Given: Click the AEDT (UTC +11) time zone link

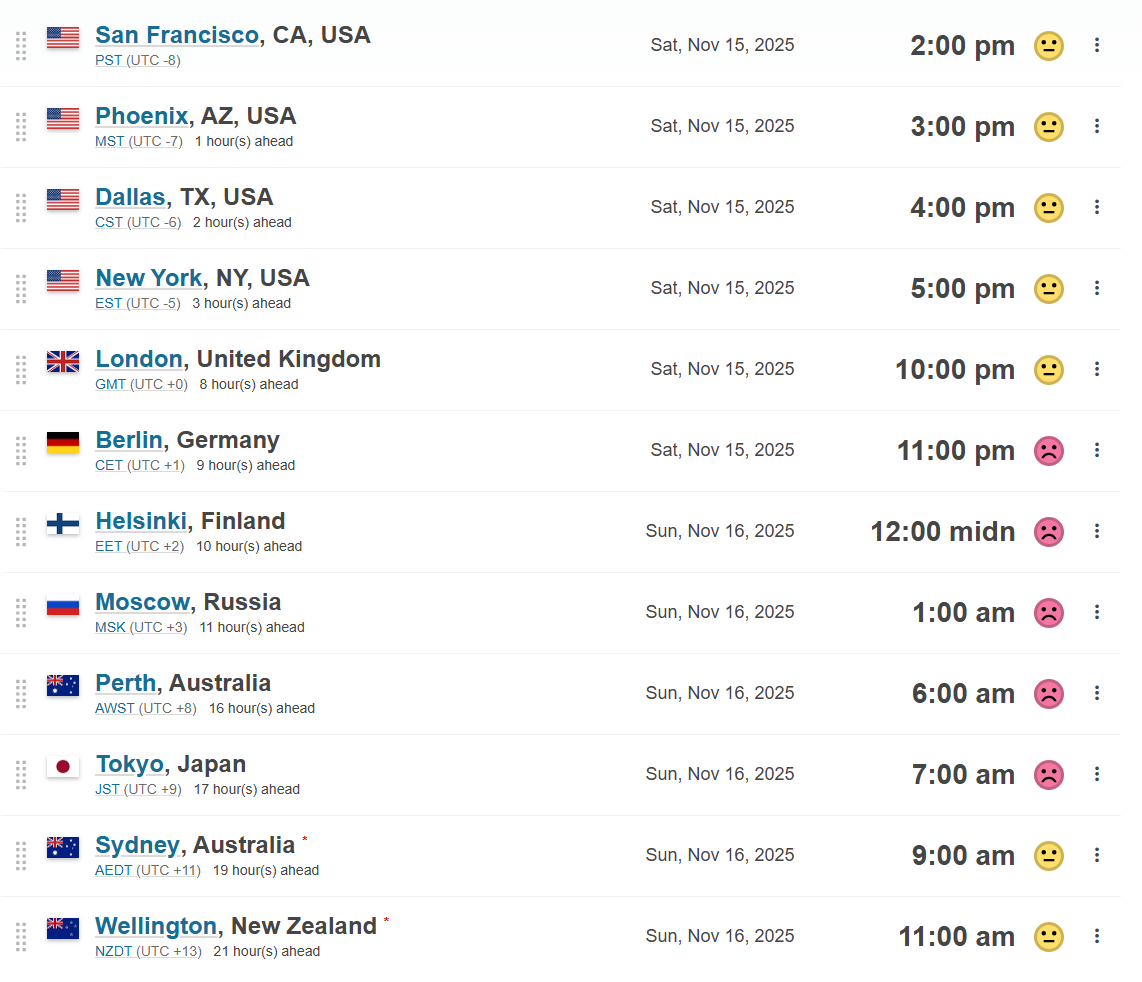Looking at the screenshot, I should pyautogui.click(x=148, y=870).
